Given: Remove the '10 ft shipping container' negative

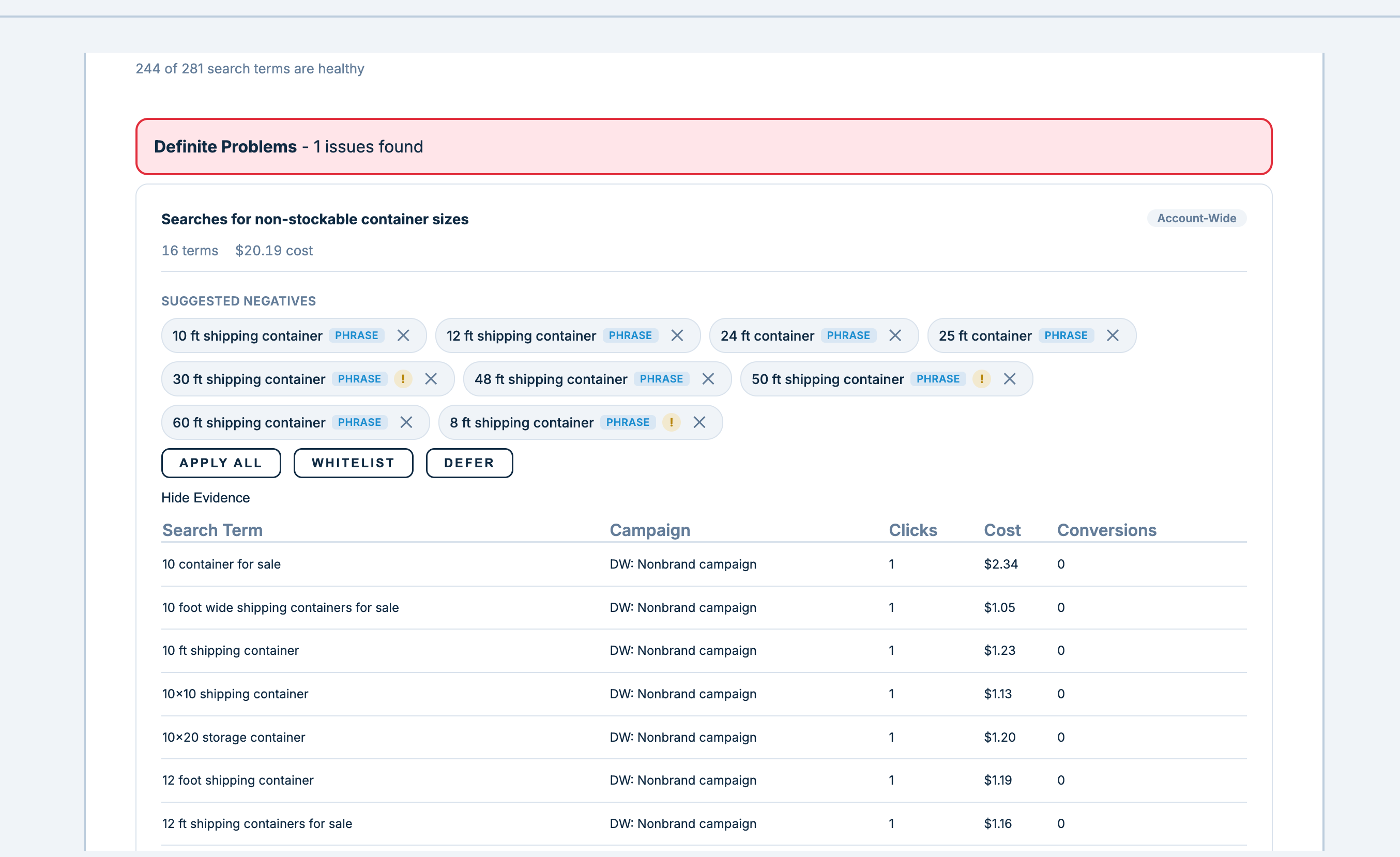Looking at the screenshot, I should click(403, 335).
